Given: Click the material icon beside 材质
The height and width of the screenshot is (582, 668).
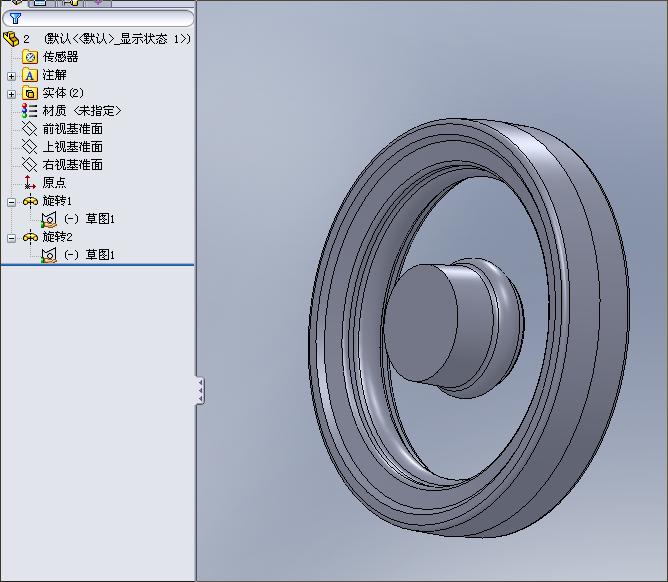Looking at the screenshot, I should 30,111.
